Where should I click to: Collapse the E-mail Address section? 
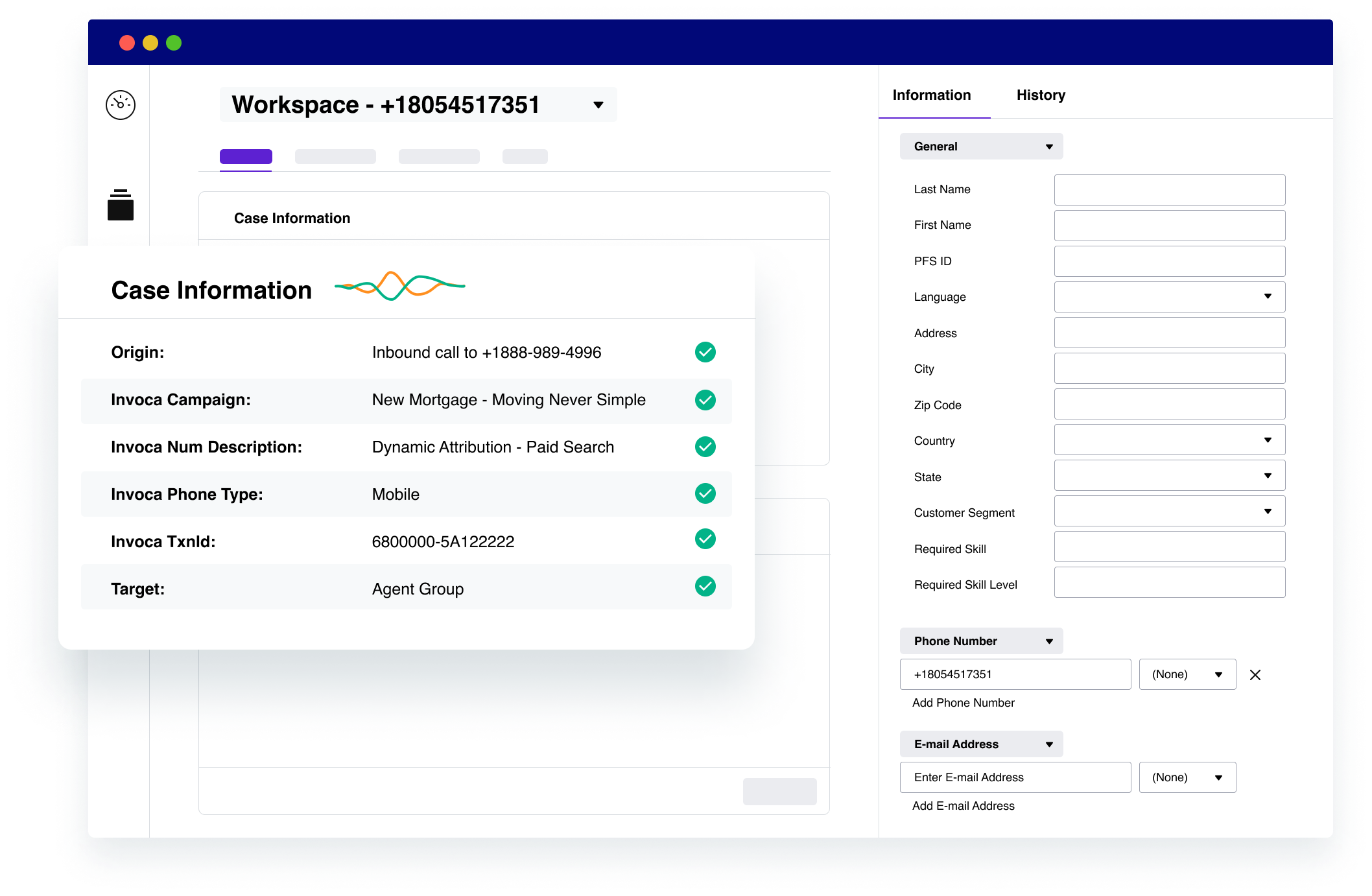[981, 744]
